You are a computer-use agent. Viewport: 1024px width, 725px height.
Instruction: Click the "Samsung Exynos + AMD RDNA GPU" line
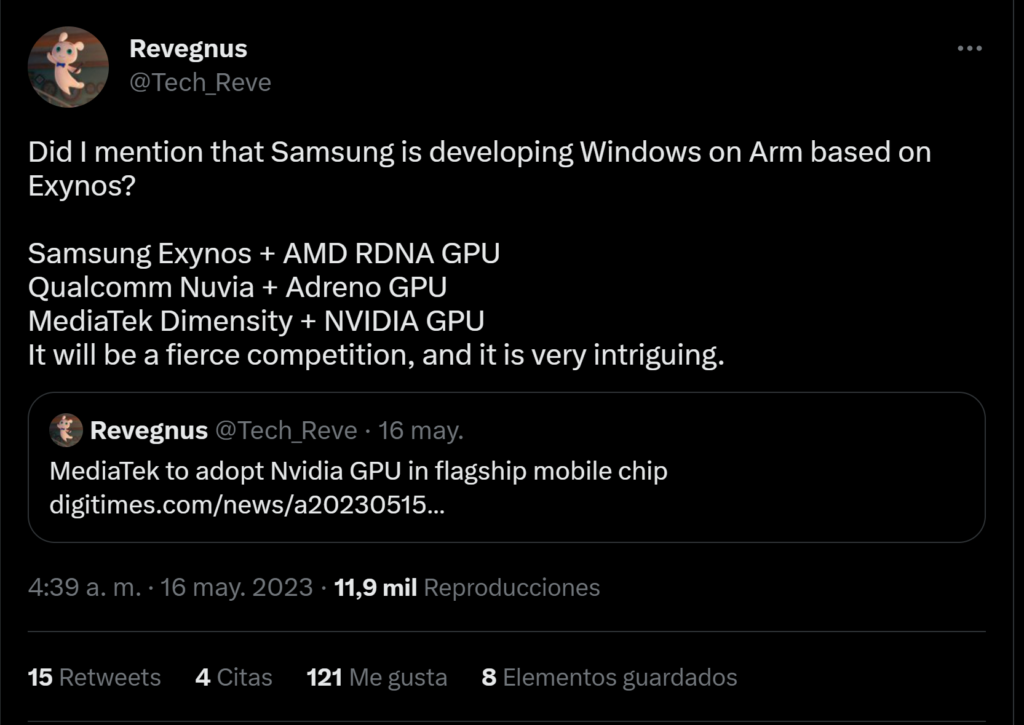point(264,254)
